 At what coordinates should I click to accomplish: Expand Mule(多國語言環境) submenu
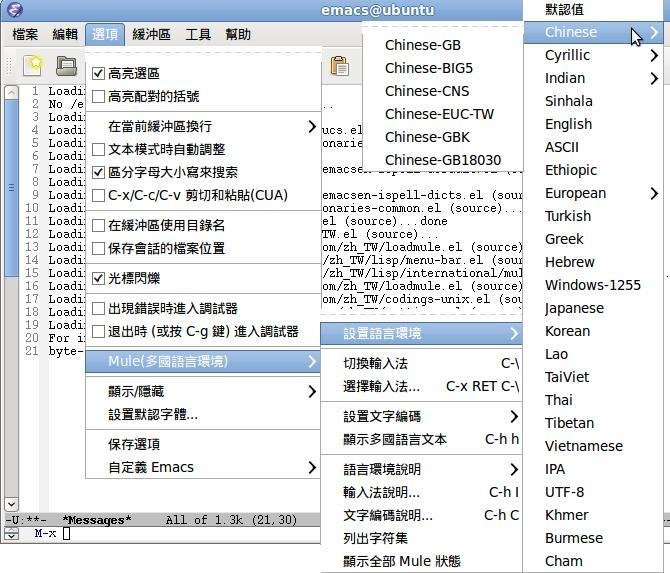pyautogui.click(x=203, y=361)
